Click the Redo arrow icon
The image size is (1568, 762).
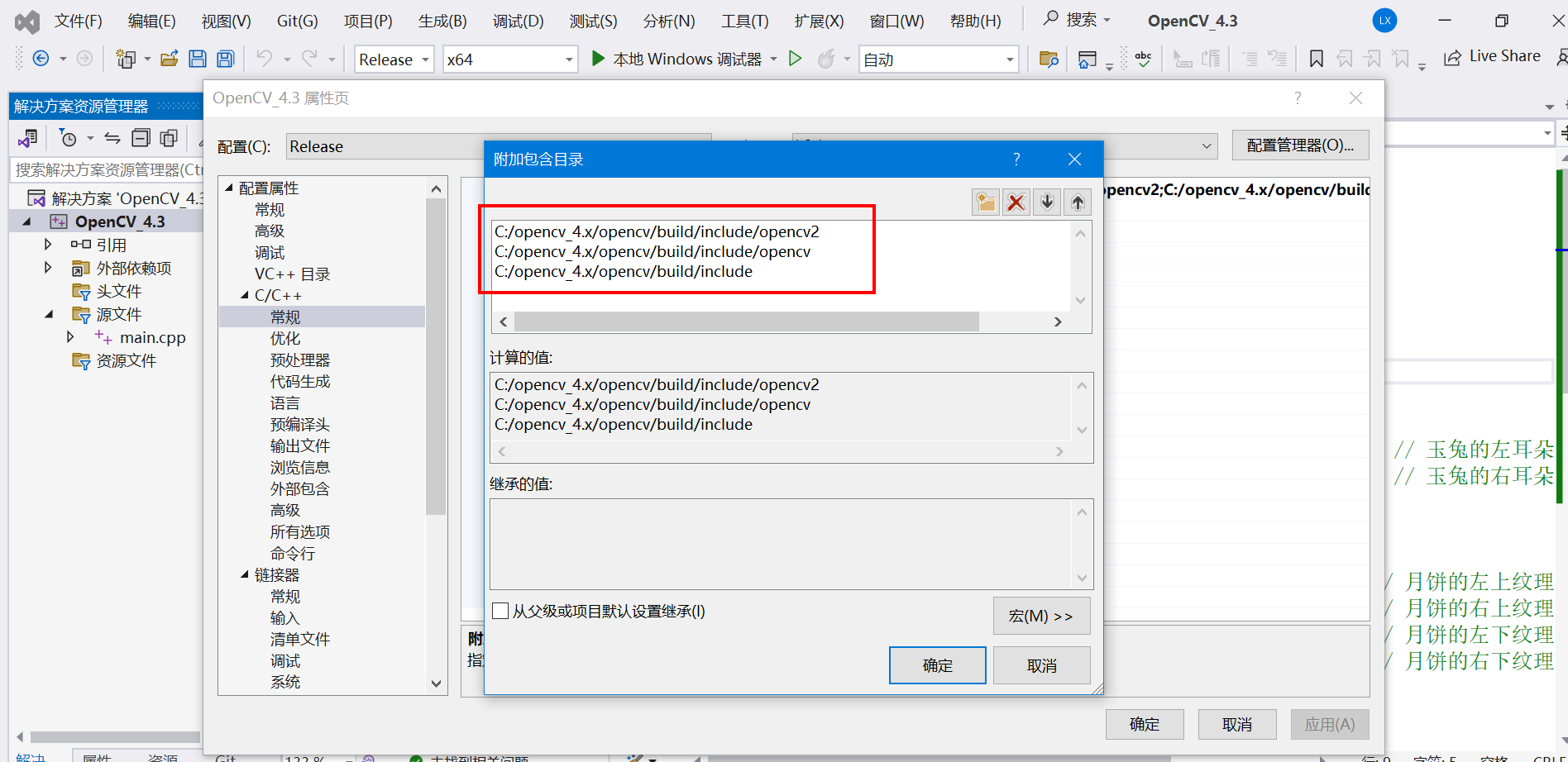(309, 59)
